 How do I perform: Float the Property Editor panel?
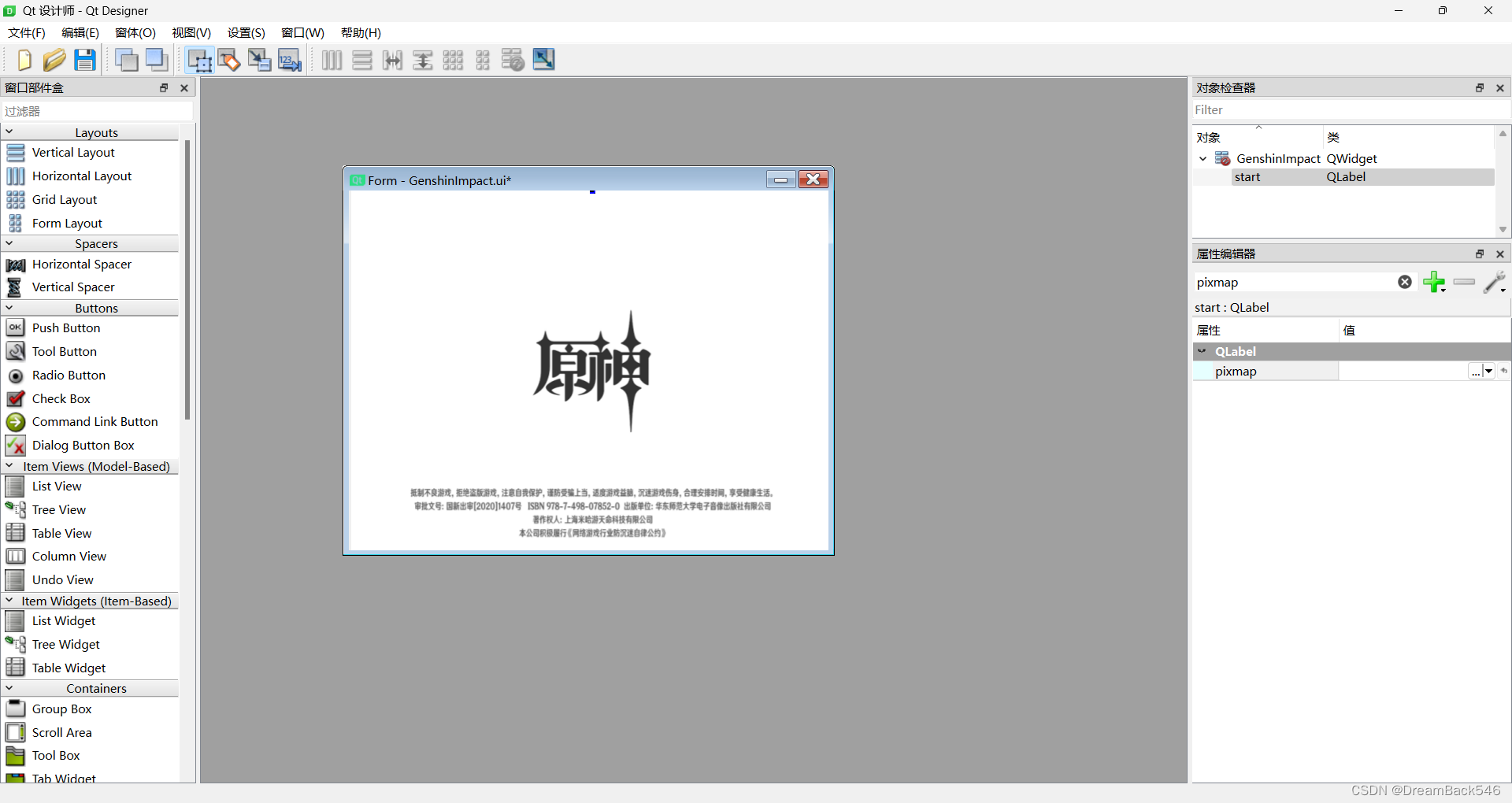coord(1480,254)
